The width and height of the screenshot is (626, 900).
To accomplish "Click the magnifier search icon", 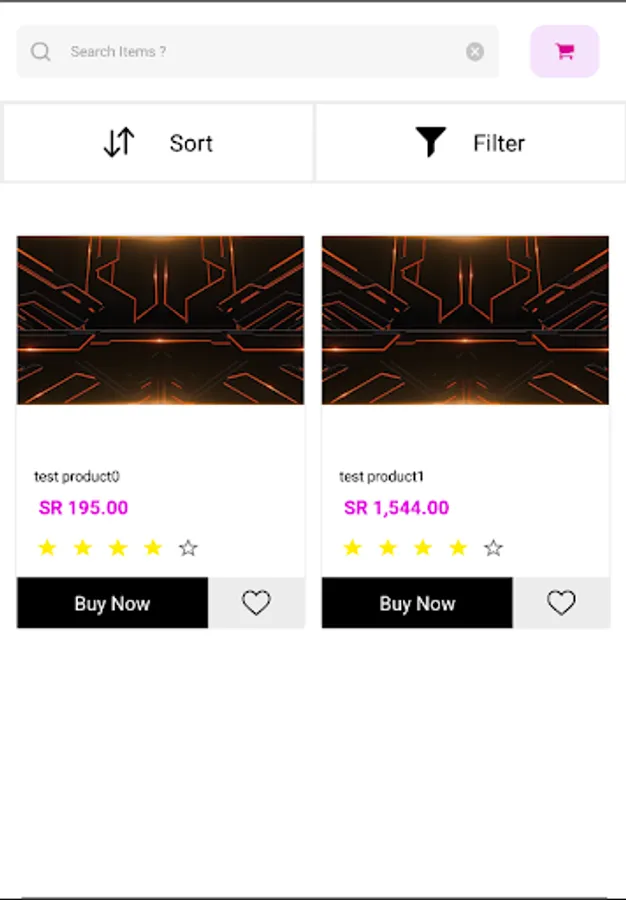I will [41, 52].
